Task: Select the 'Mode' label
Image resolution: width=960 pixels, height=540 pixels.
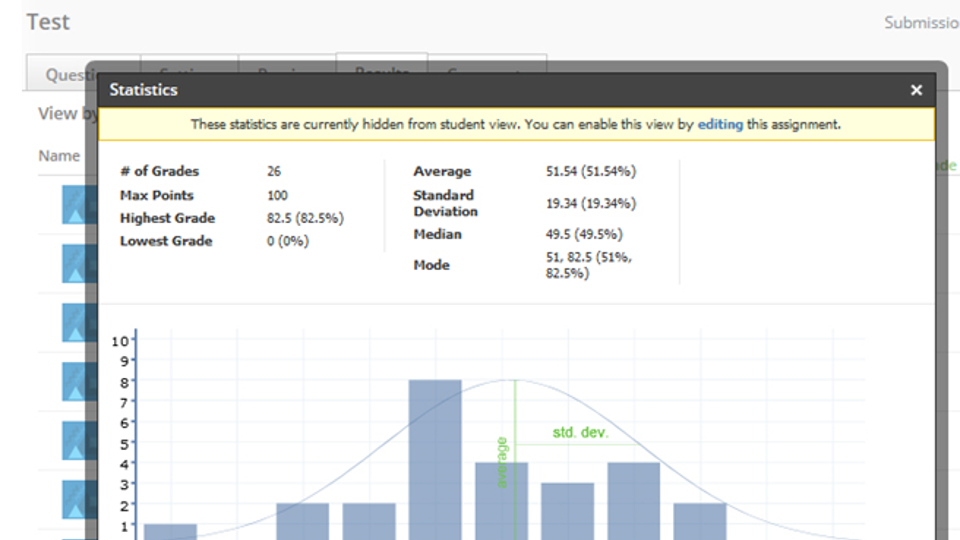Action: (x=431, y=265)
